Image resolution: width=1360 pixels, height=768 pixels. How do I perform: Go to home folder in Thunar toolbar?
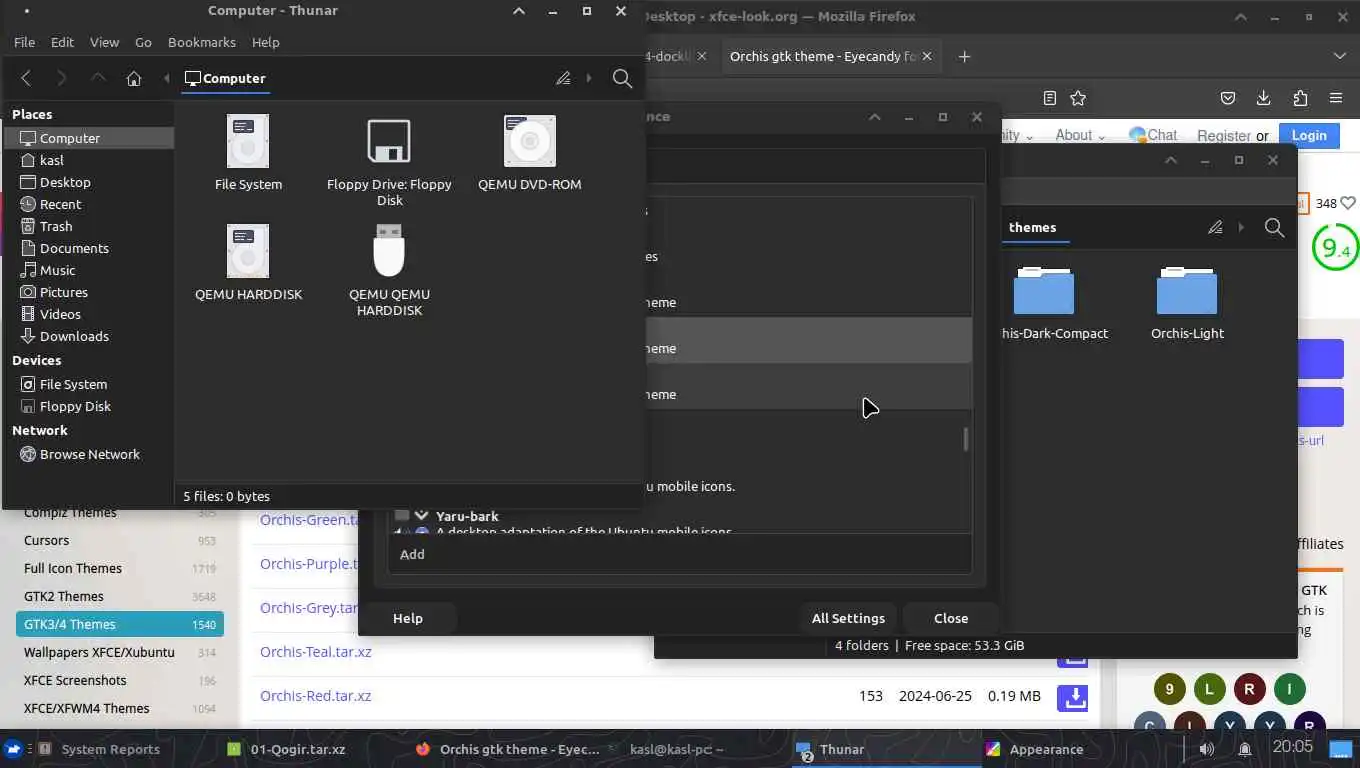click(134, 78)
